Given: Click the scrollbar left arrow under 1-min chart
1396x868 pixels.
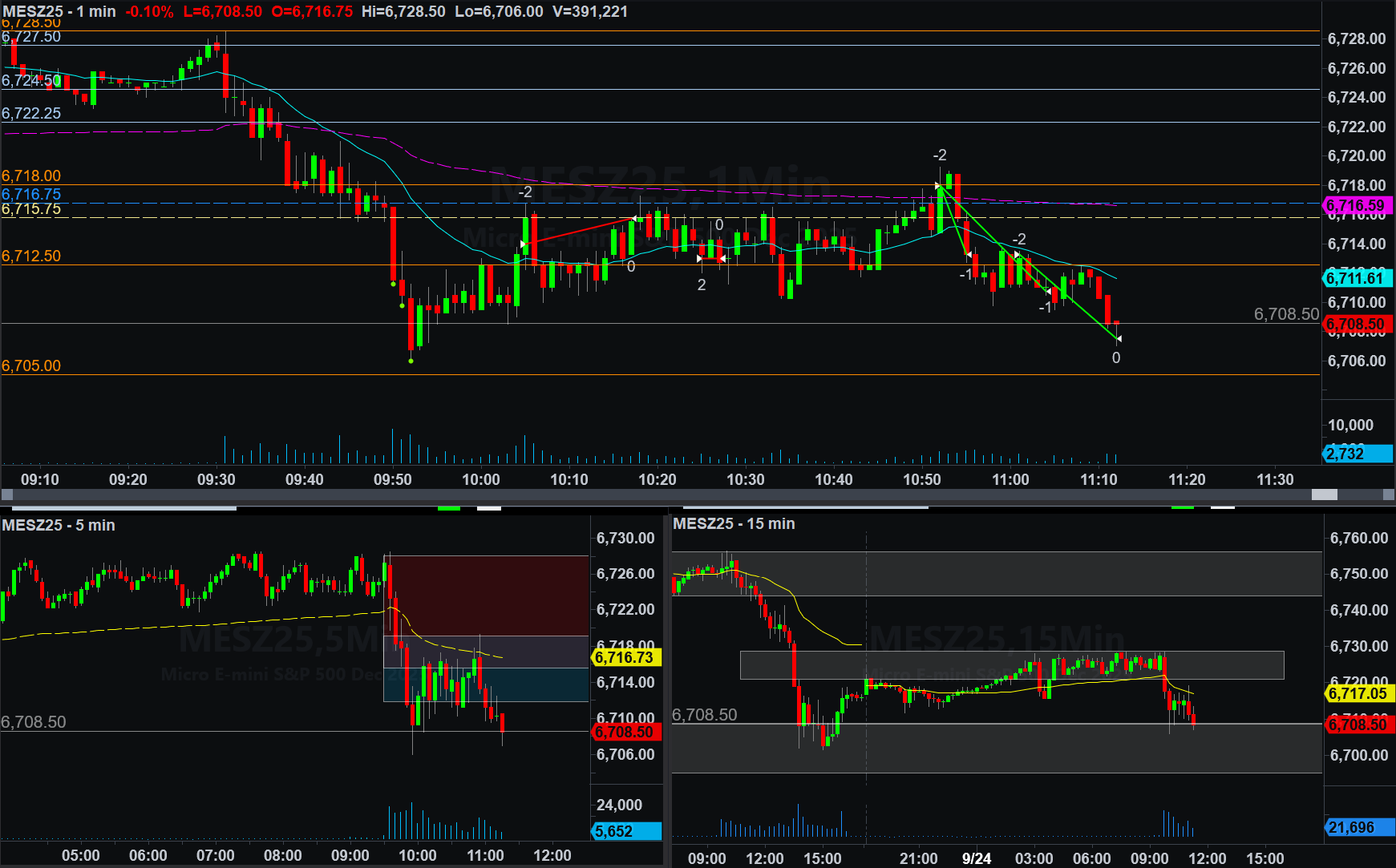Looking at the screenshot, I should 6,495.
